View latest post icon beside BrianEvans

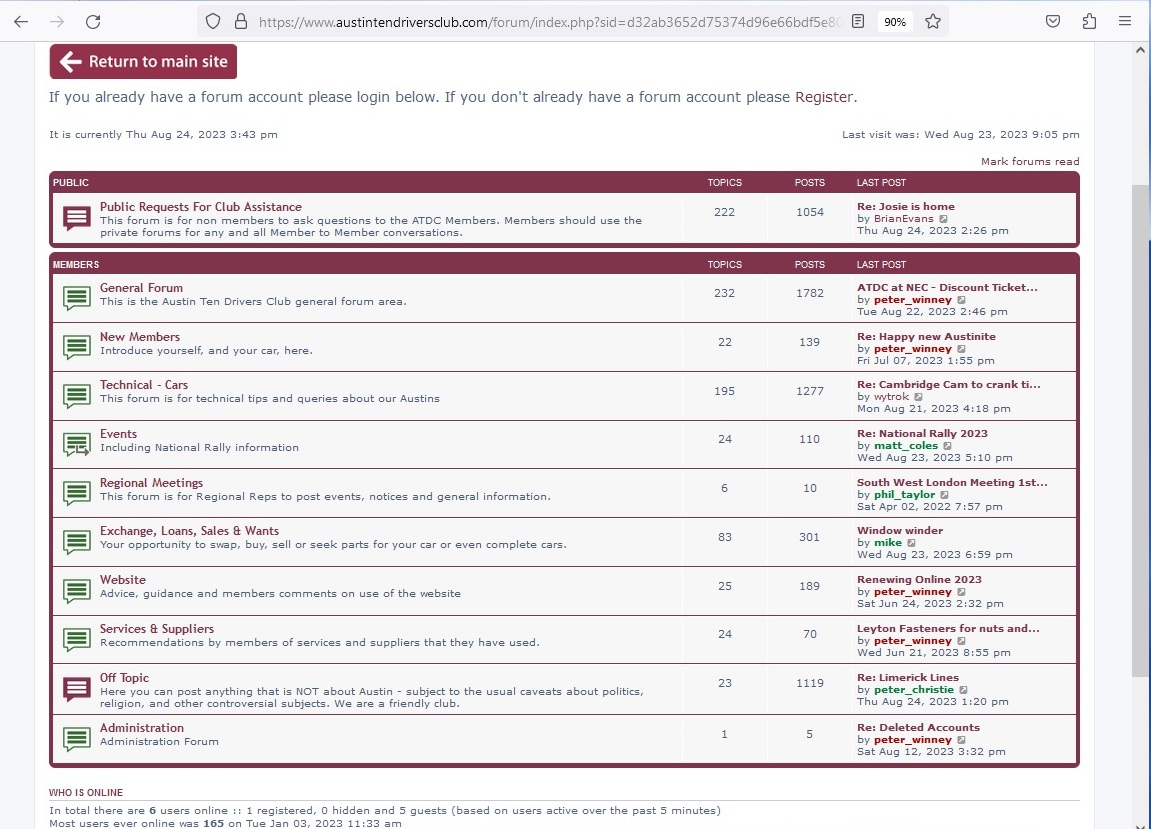[944, 219]
